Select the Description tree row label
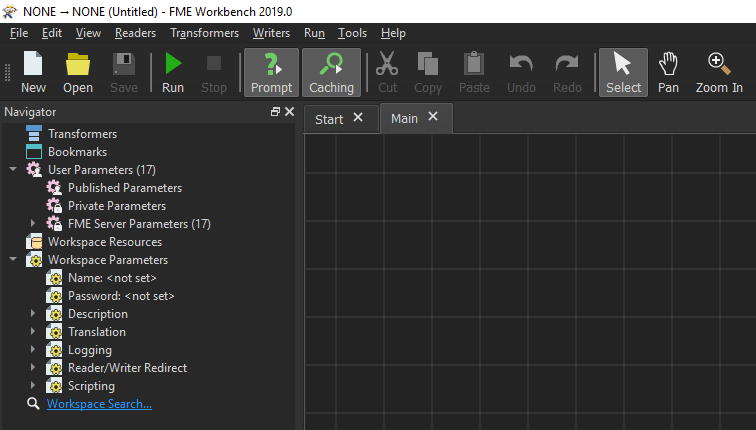 (98, 314)
